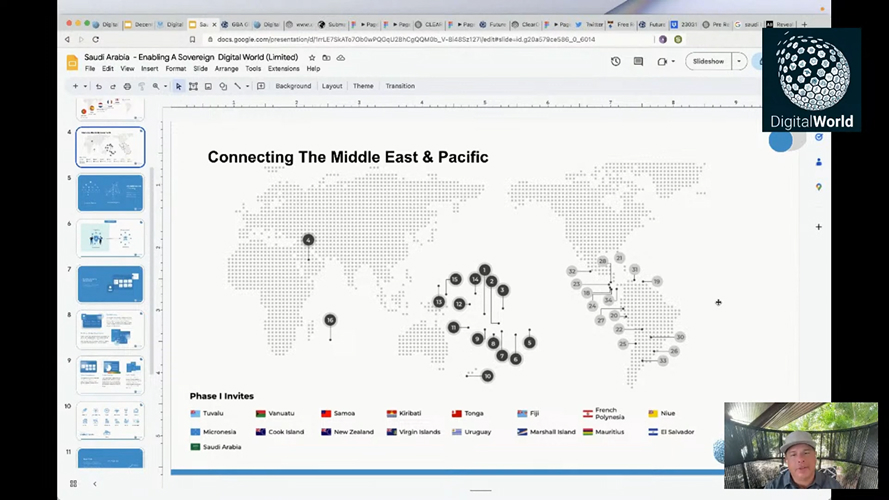
Task: Expand the Slideshow options dropdown arrow
Action: click(739, 62)
